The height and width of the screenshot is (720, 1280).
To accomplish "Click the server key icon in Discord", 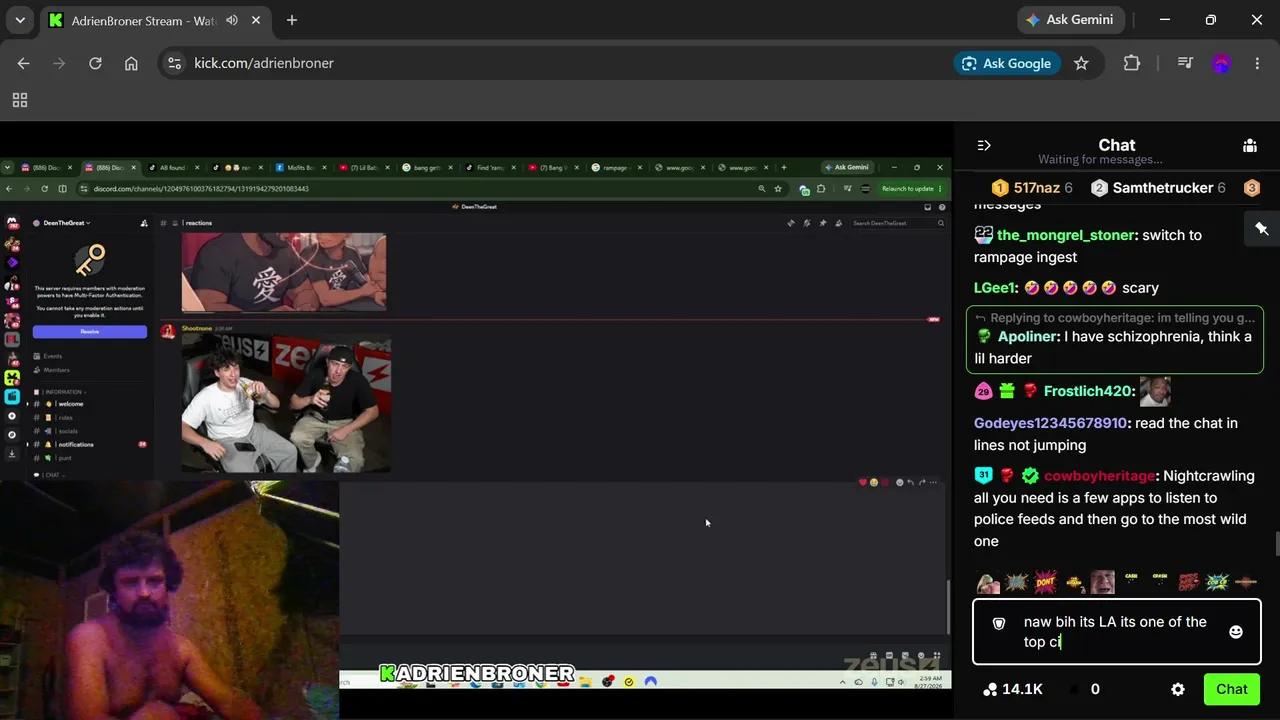I will point(90,260).
